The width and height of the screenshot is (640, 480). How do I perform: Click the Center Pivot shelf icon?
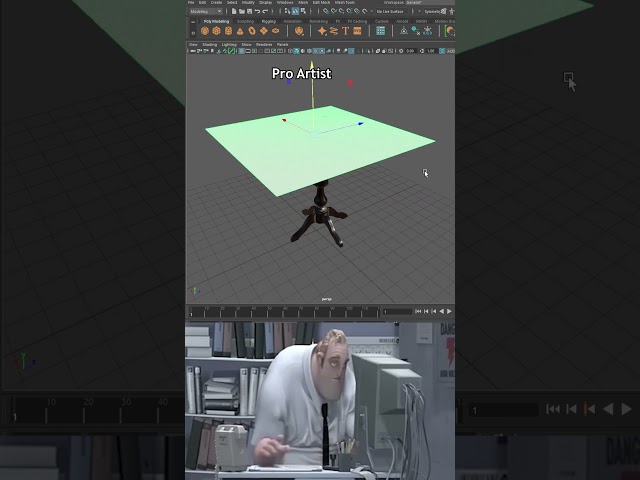pyautogui.click(x=404, y=31)
